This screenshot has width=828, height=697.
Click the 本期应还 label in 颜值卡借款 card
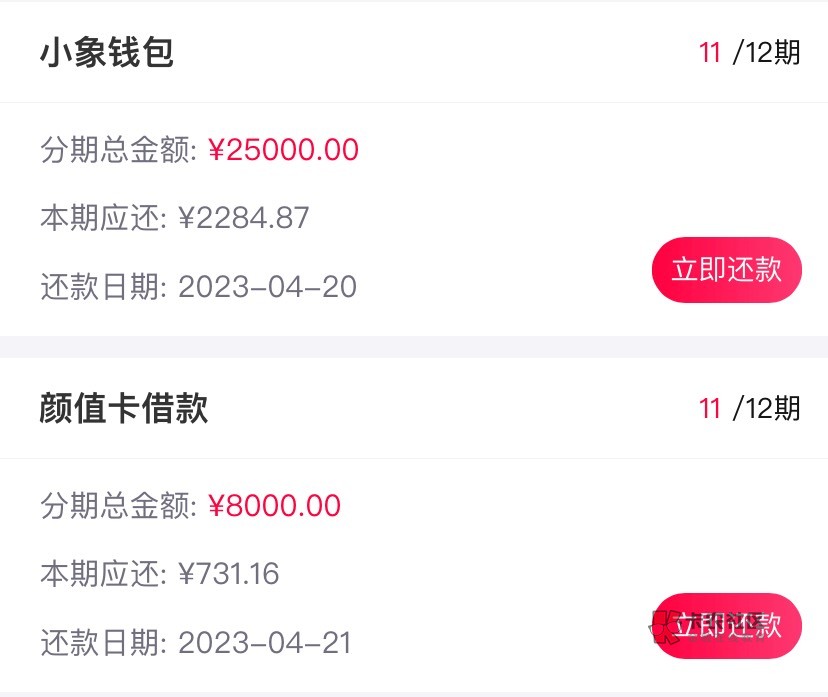103,574
